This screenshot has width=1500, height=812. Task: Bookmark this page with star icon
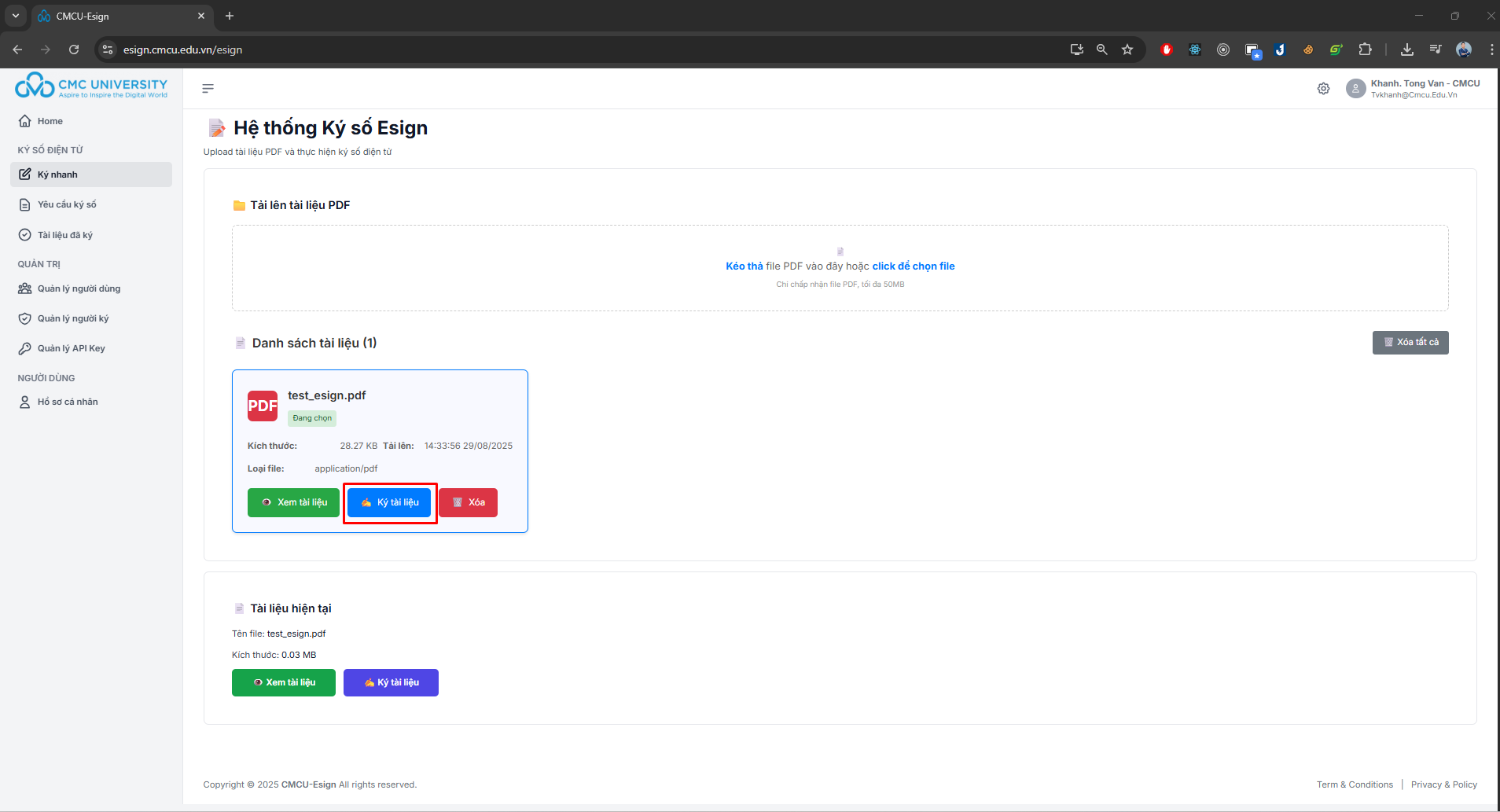click(1127, 50)
